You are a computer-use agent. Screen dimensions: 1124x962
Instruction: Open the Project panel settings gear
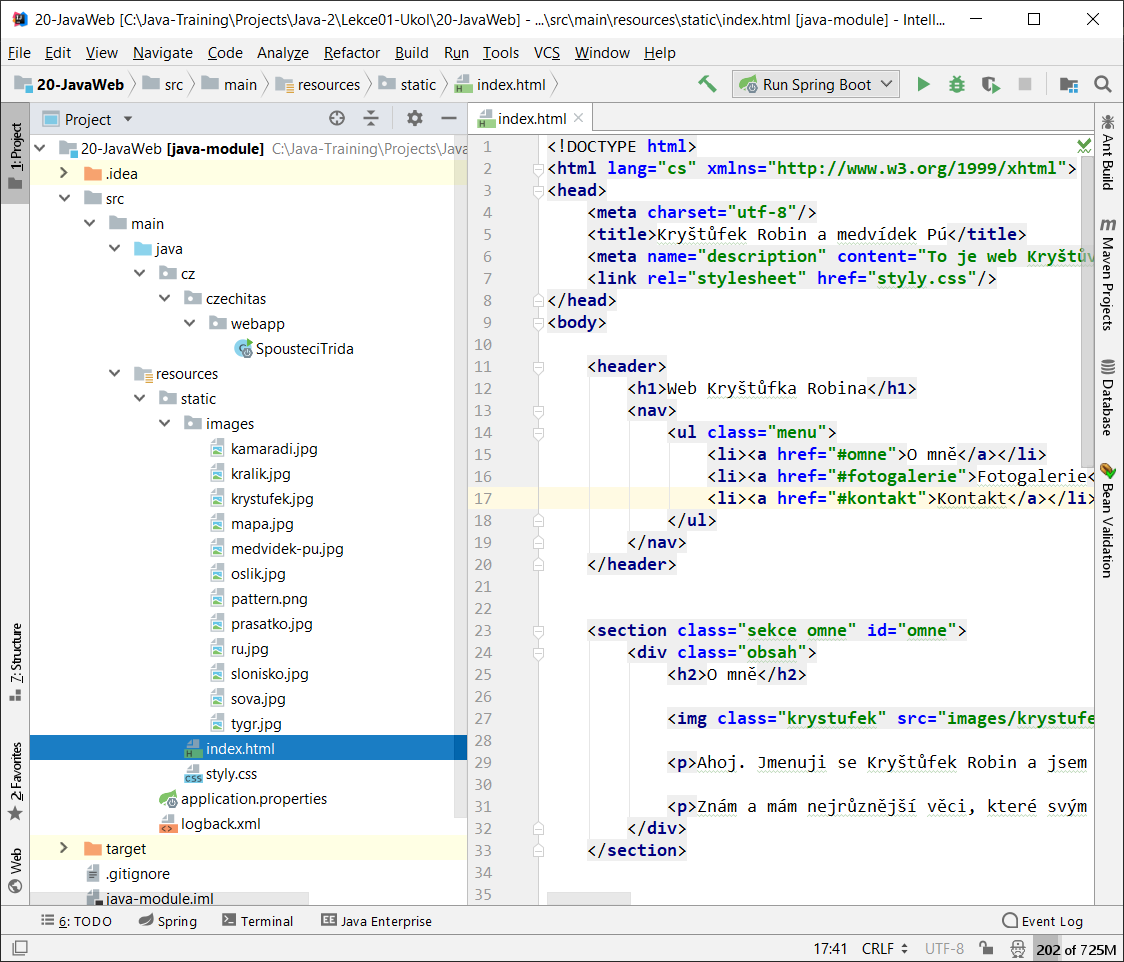coord(414,118)
